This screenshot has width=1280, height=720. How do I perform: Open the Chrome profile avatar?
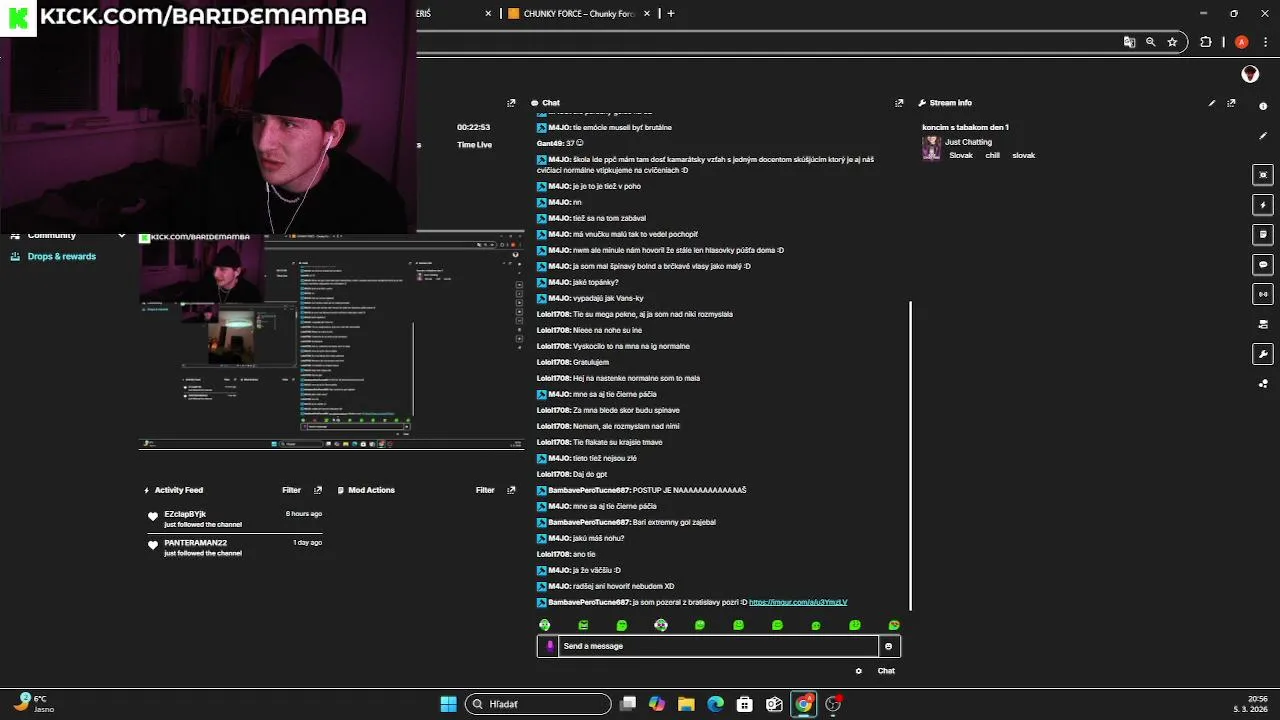click(1241, 42)
